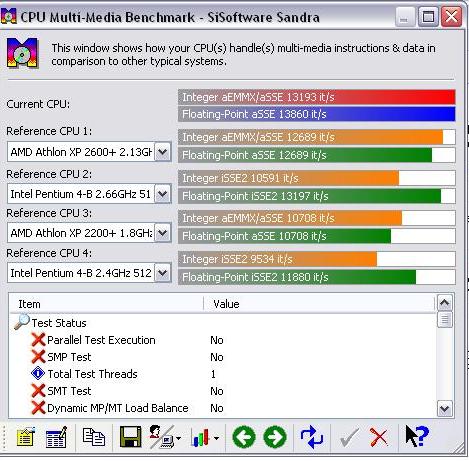
Task: Click the table edit icon in toolbar
Action: click(x=56, y=437)
